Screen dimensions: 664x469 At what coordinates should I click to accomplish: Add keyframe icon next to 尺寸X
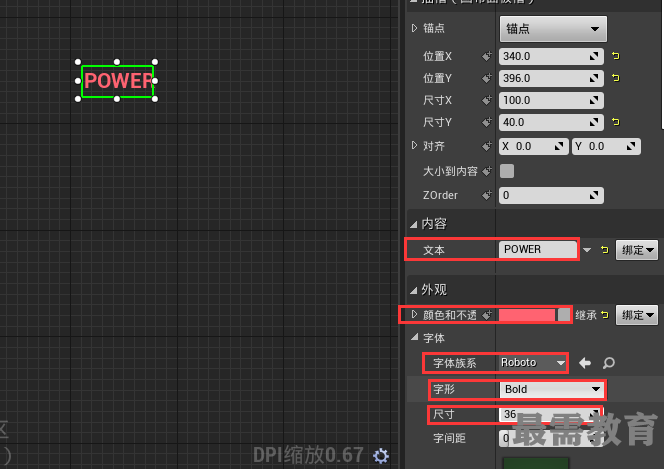(x=487, y=100)
